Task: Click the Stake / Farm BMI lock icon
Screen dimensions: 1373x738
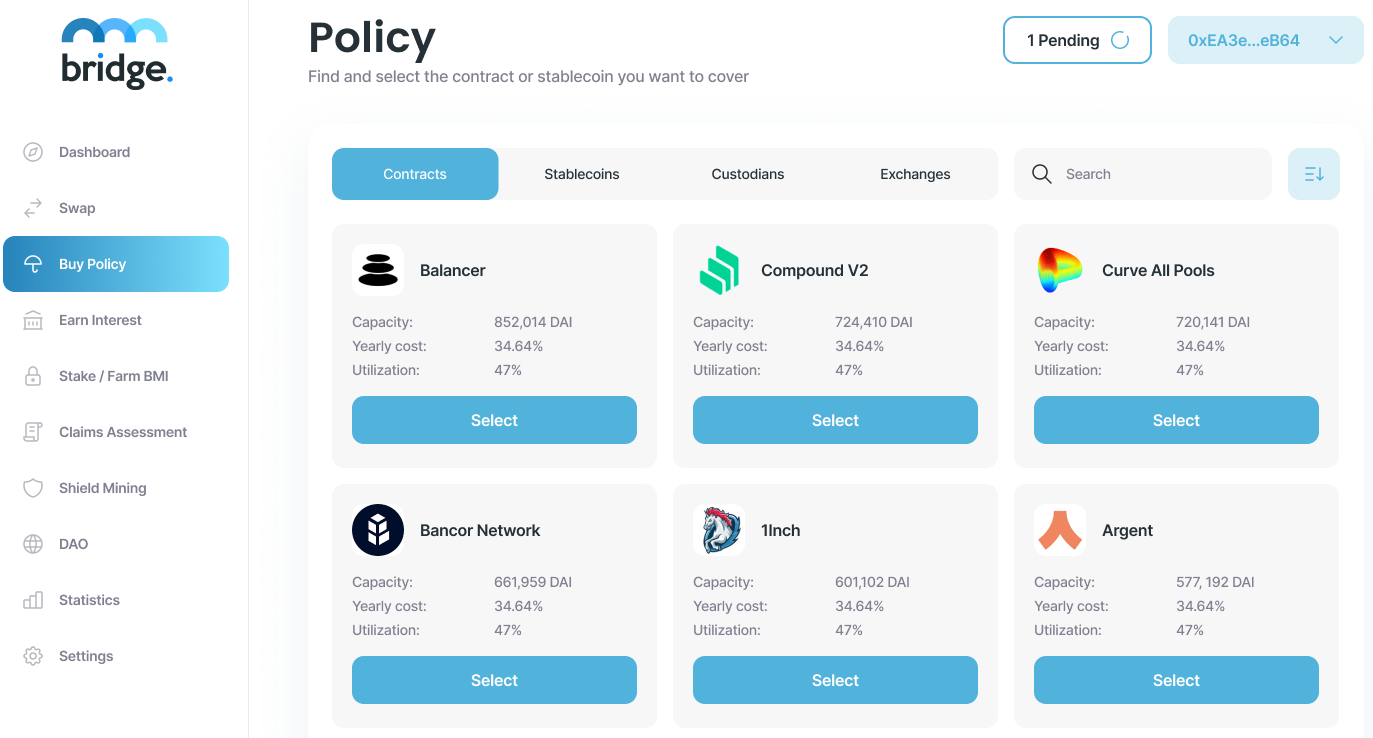Action: (33, 376)
